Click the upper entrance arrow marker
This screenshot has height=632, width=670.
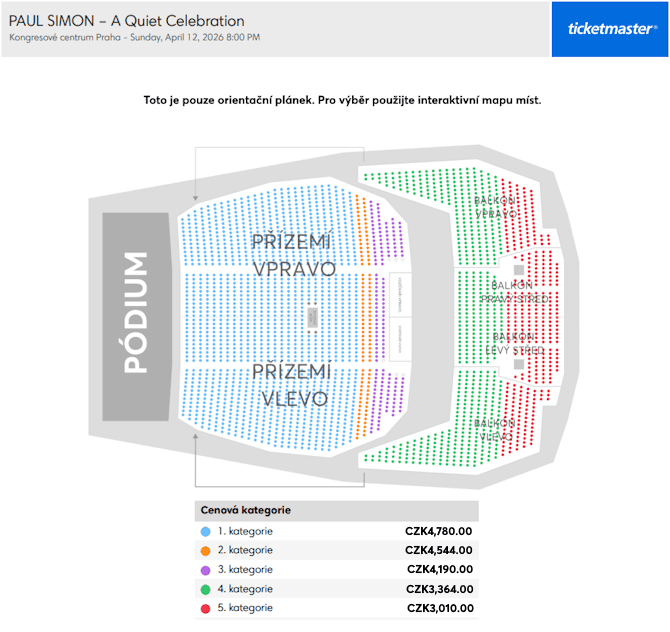195,198
